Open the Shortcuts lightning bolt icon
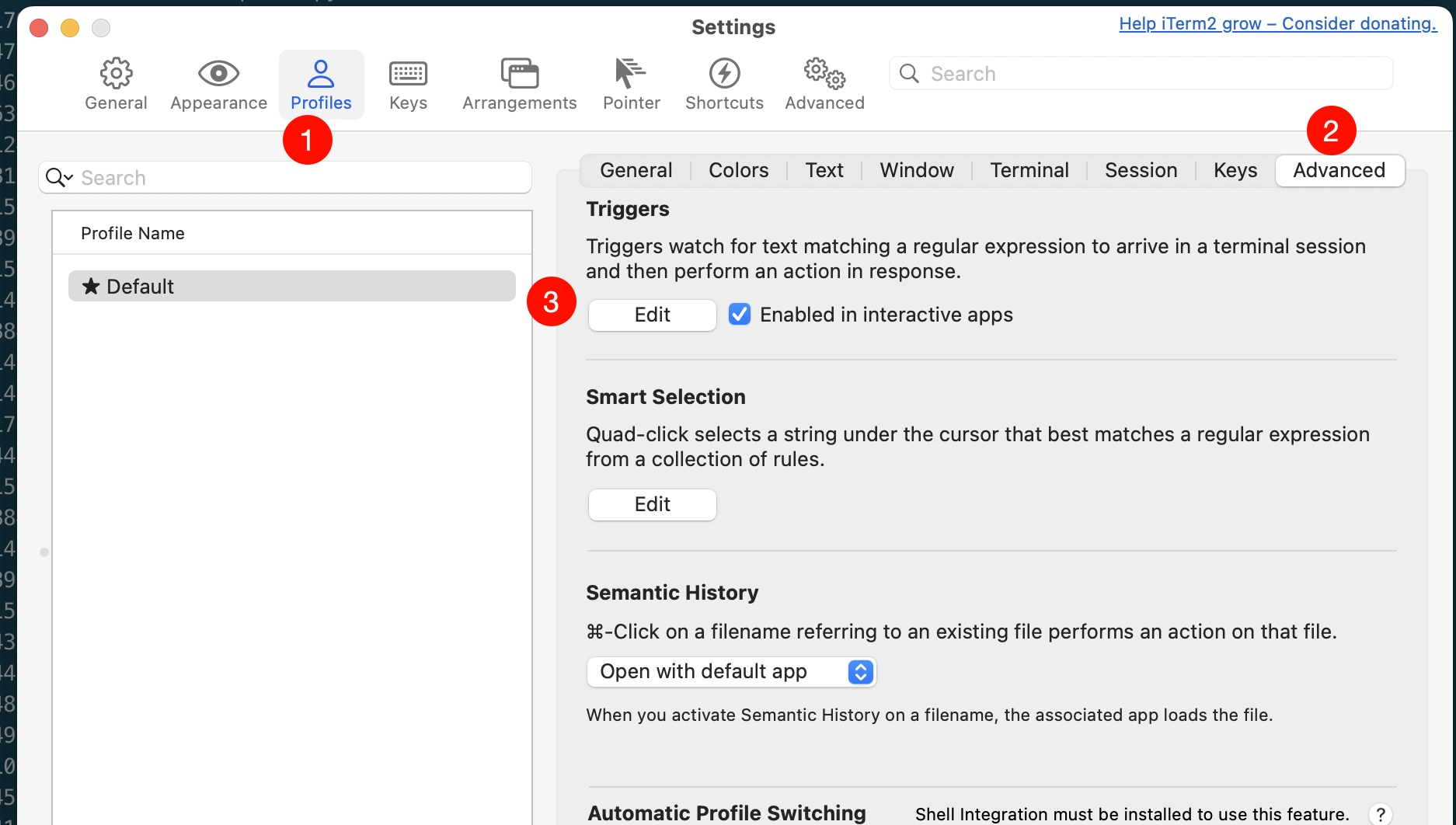The width and height of the screenshot is (1456, 825). (x=724, y=73)
